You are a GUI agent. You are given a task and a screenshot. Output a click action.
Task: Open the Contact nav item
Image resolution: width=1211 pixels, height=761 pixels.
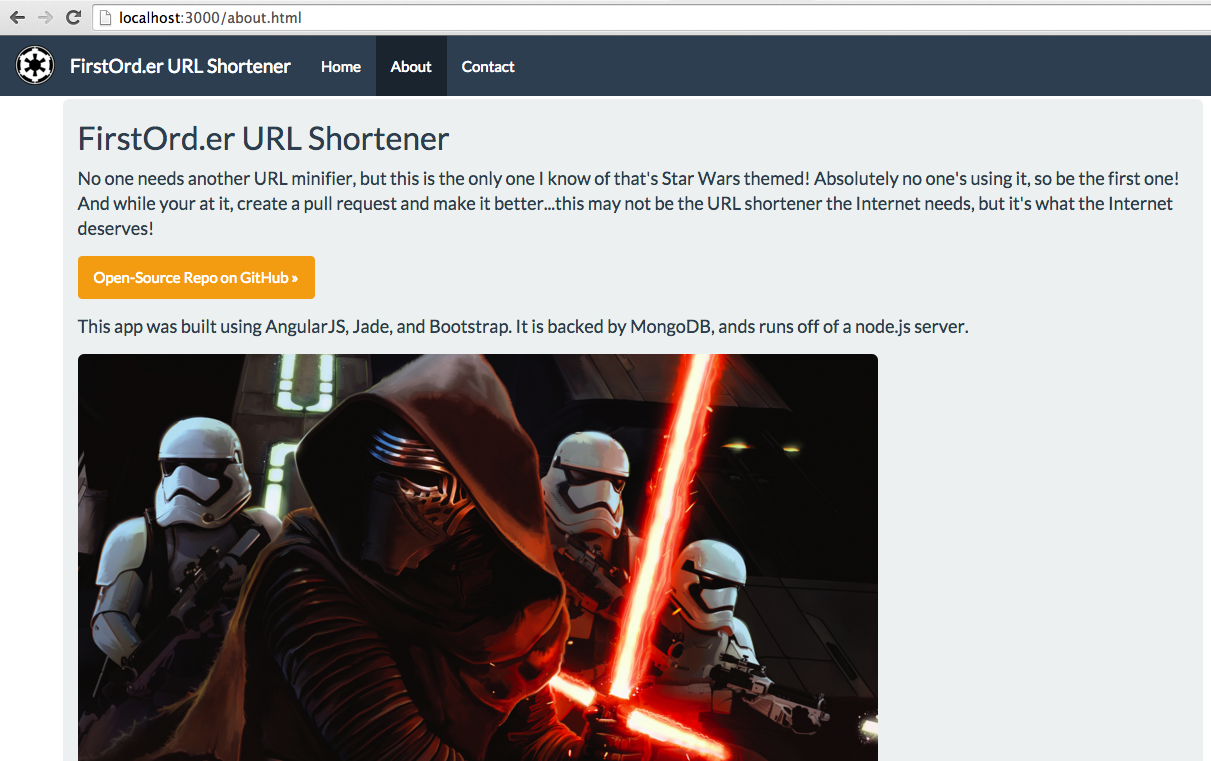(x=488, y=66)
